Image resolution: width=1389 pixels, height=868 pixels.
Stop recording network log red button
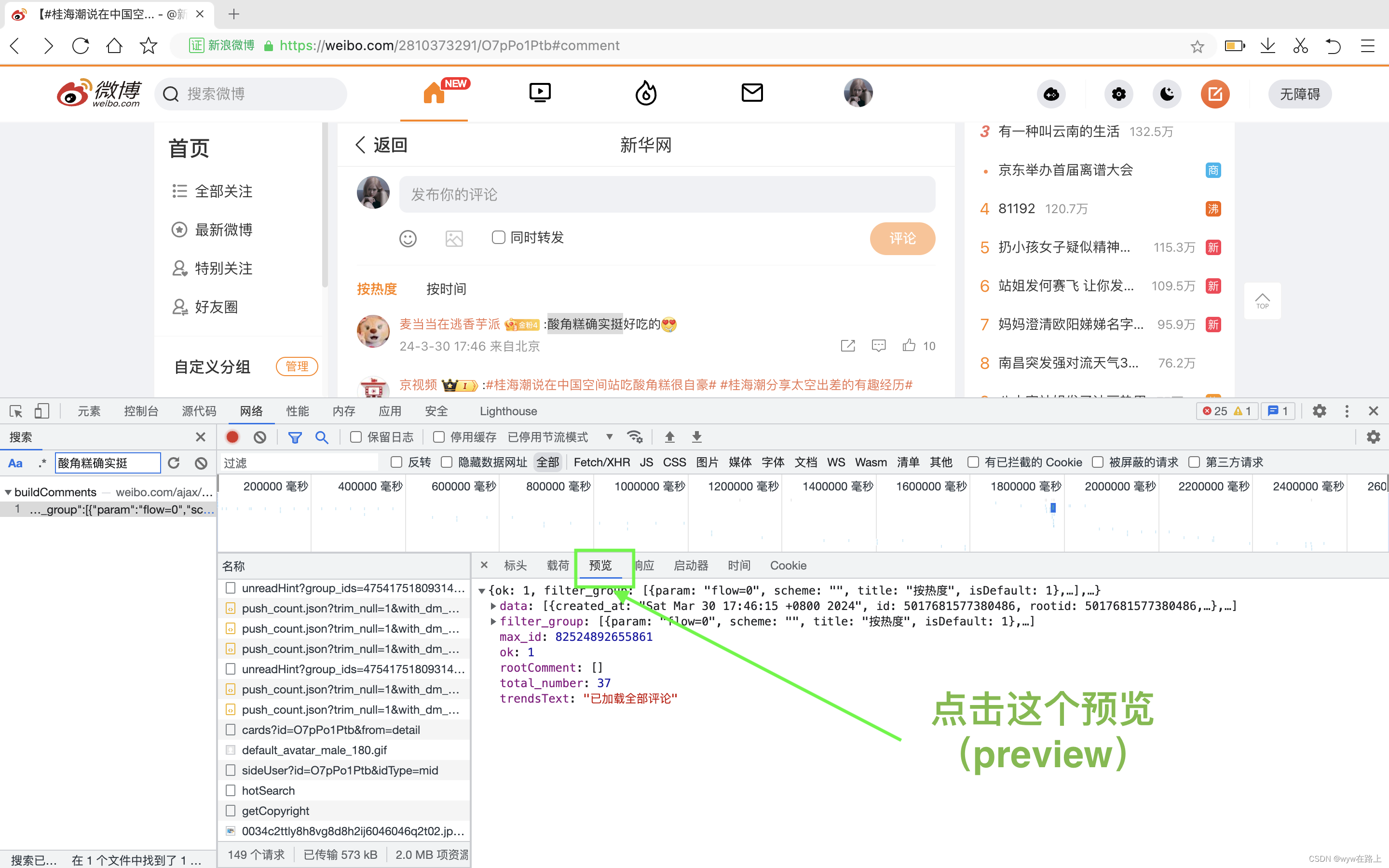coord(232,437)
